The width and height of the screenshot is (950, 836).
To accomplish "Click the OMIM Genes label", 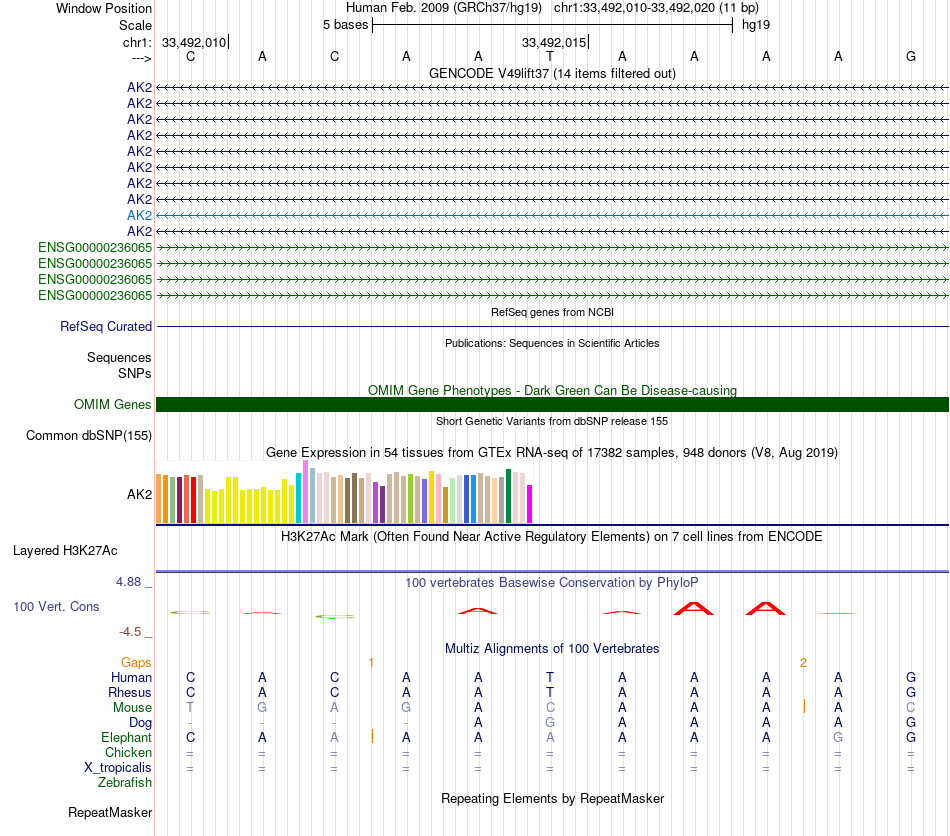I will 112,404.
